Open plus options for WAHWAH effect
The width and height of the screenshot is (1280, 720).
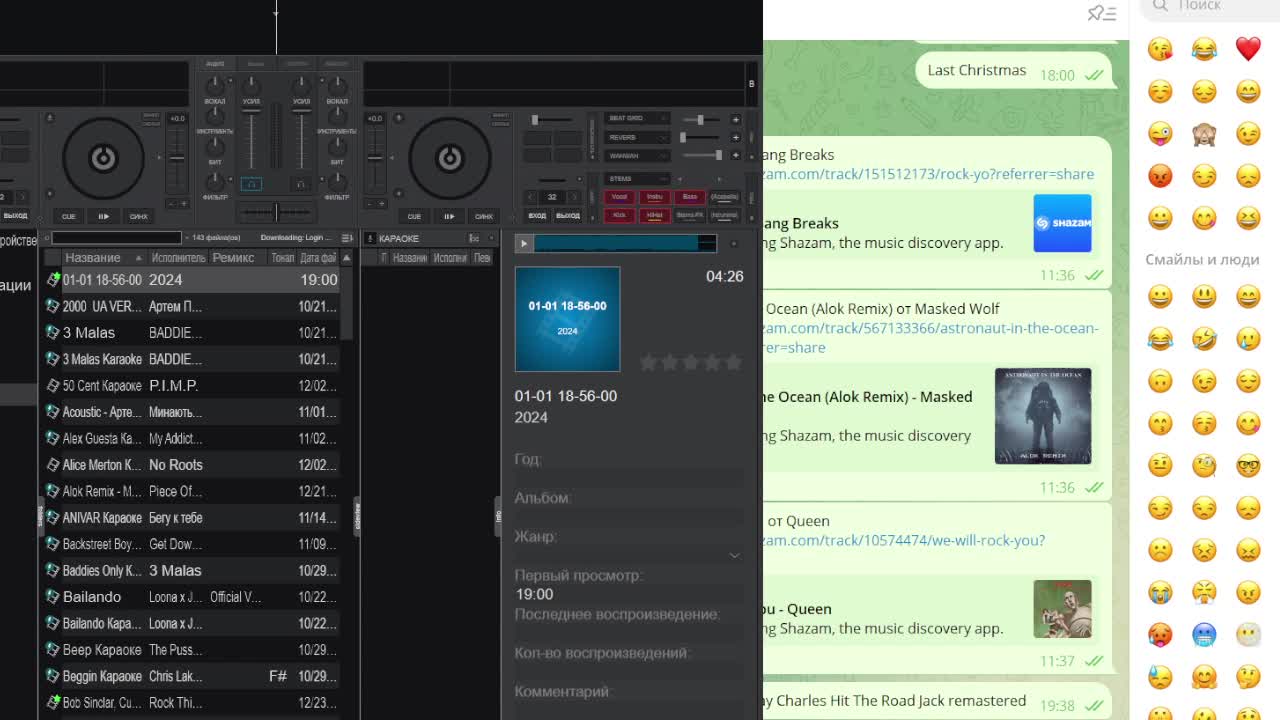[x=735, y=155]
